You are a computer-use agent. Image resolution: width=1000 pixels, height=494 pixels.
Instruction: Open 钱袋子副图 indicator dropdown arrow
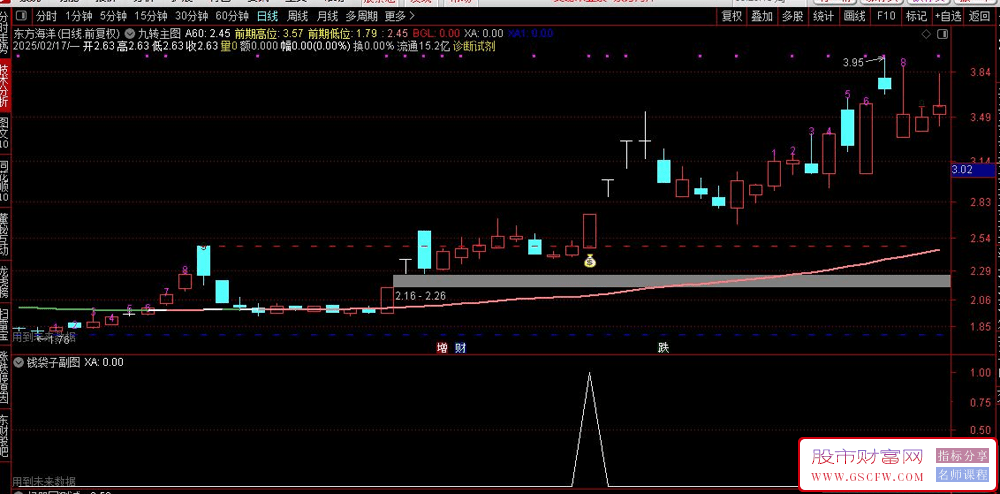(20, 362)
